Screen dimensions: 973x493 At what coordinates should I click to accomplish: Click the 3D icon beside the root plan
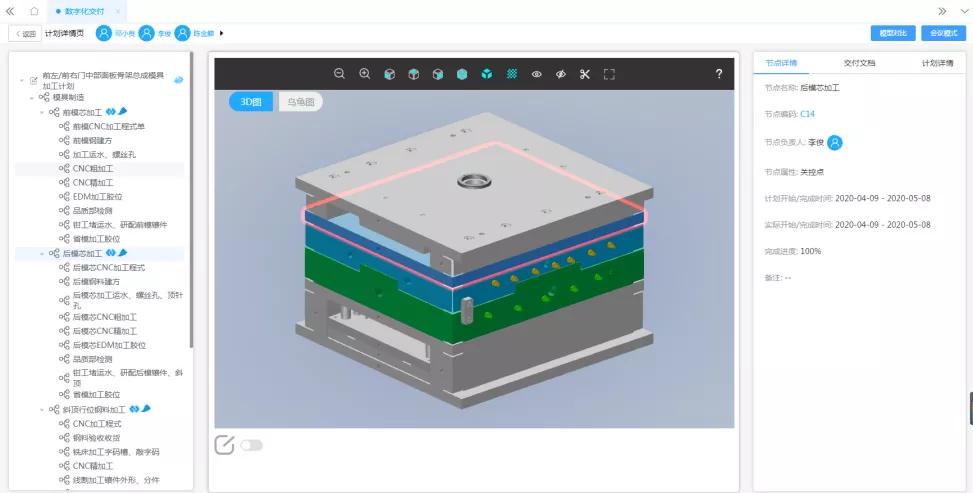coord(179,79)
